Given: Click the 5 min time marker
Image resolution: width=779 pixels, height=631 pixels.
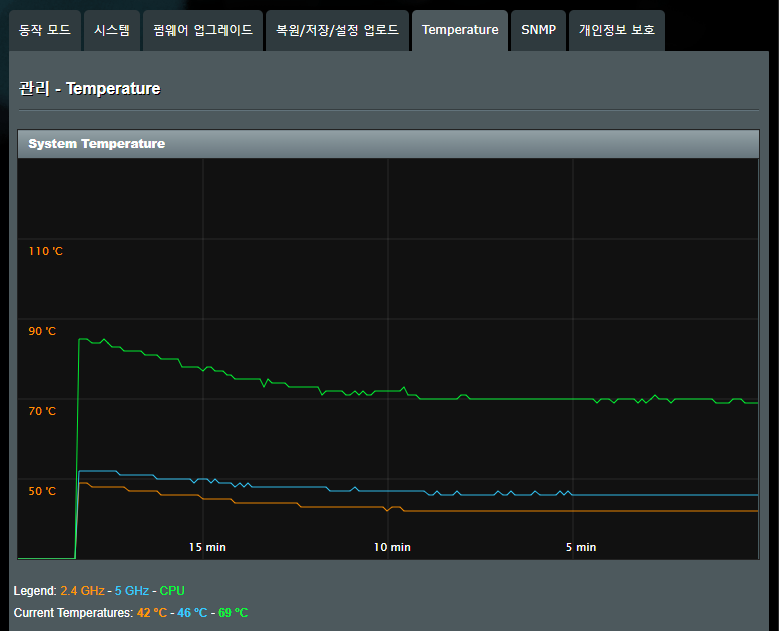Looking at the screenshot, I should coord(581,547).
